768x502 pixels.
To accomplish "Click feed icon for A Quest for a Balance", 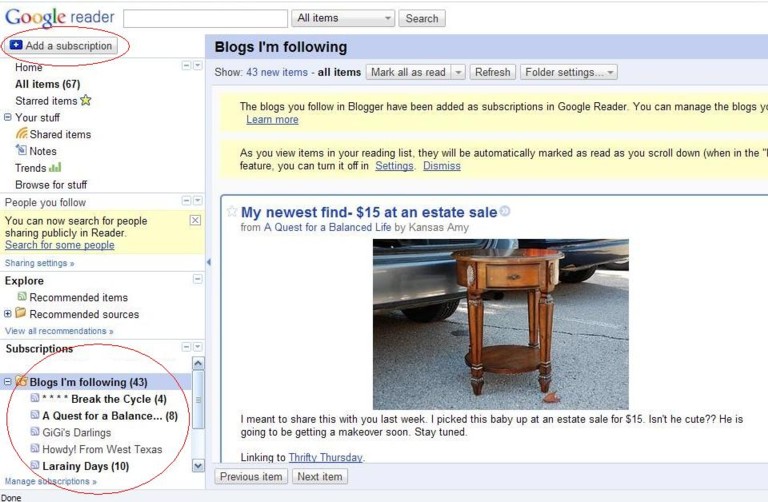I will tap(35, 415).
